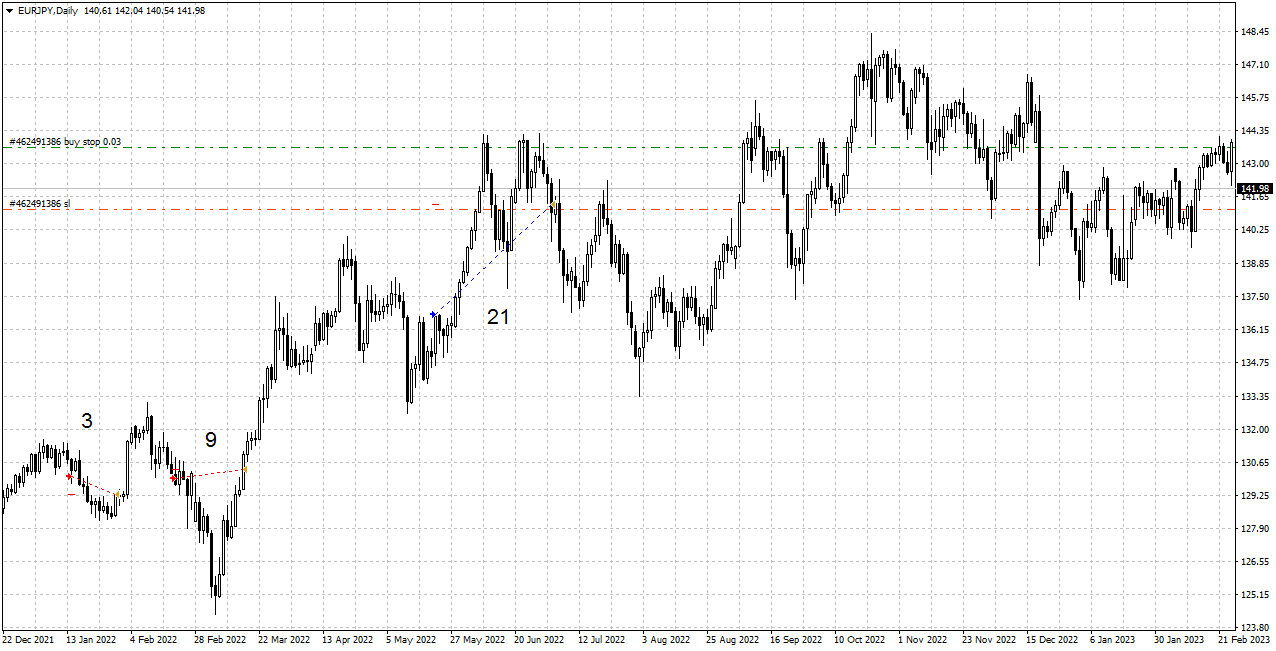The height and width of the screenshot is (651, 1276).
Task: Click the 145.75 price scale label
Action: point(1255,98)
